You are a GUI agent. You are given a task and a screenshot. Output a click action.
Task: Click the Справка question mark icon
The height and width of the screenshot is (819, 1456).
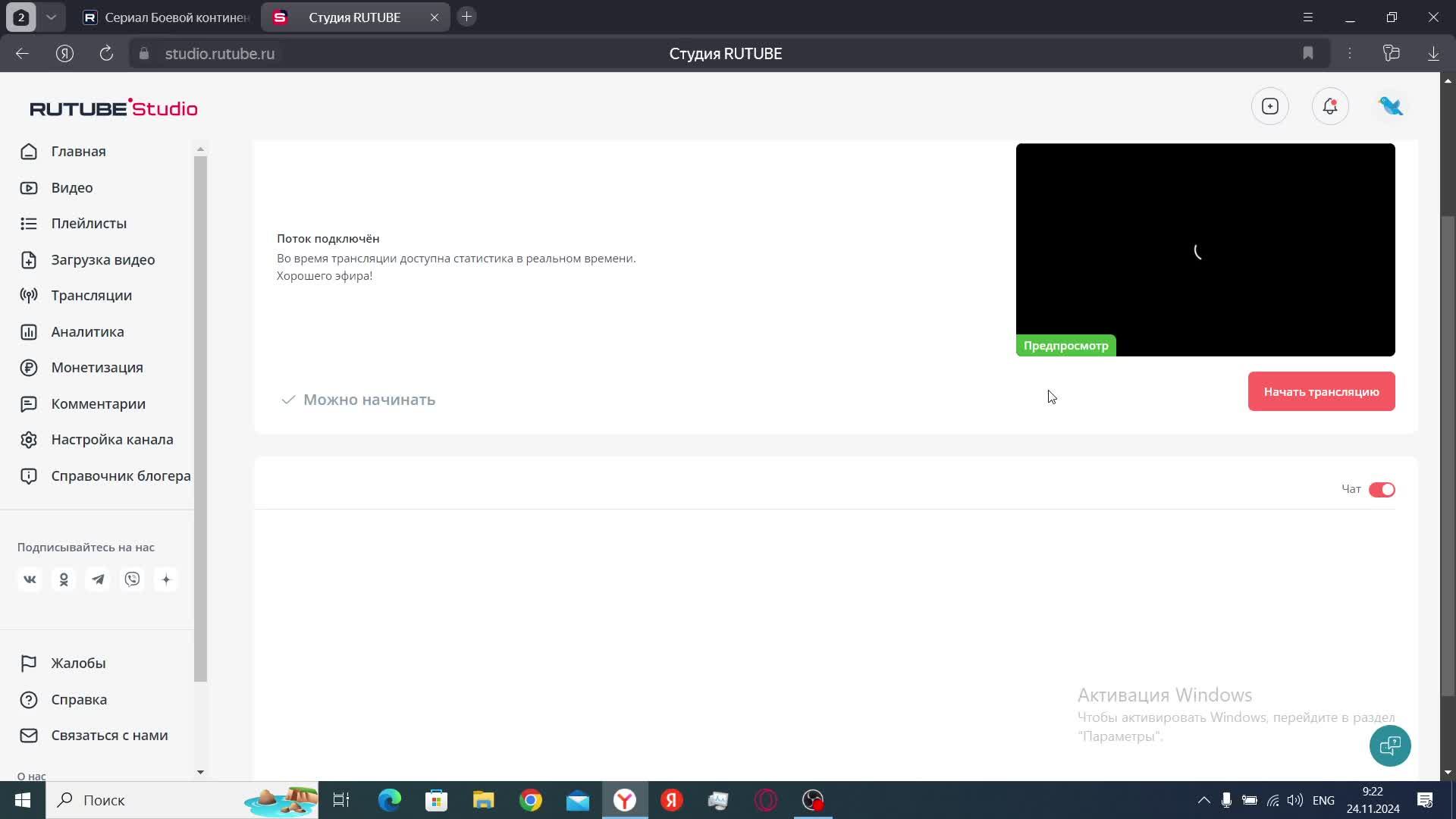click(x=29, y=700)
